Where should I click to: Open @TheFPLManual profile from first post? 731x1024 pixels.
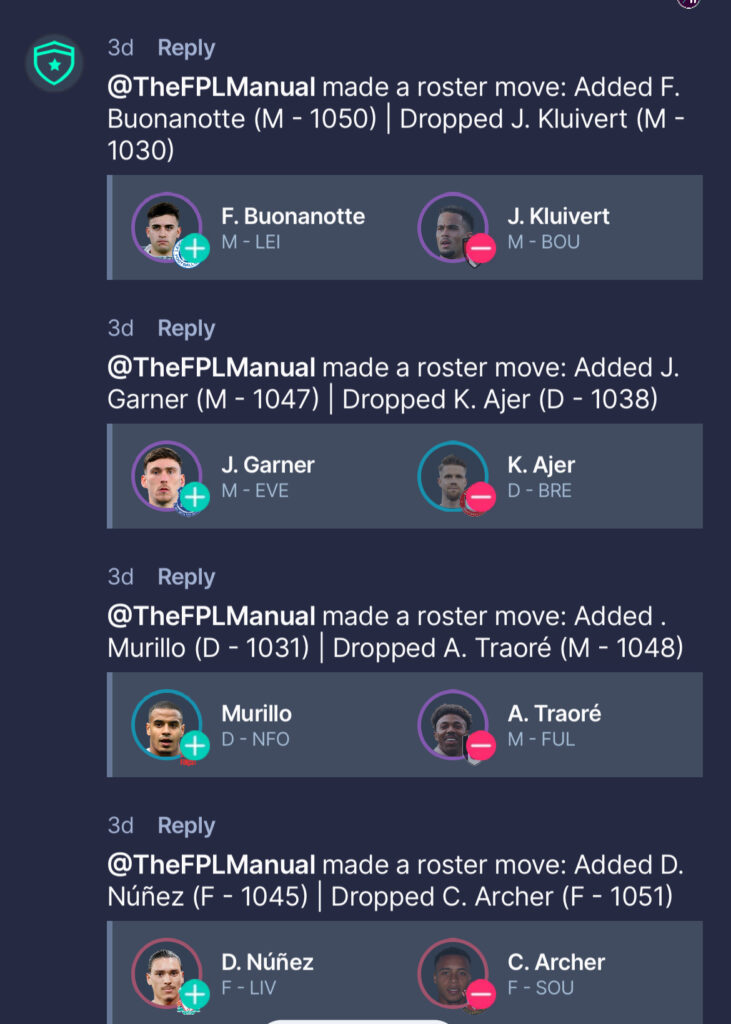211,87
